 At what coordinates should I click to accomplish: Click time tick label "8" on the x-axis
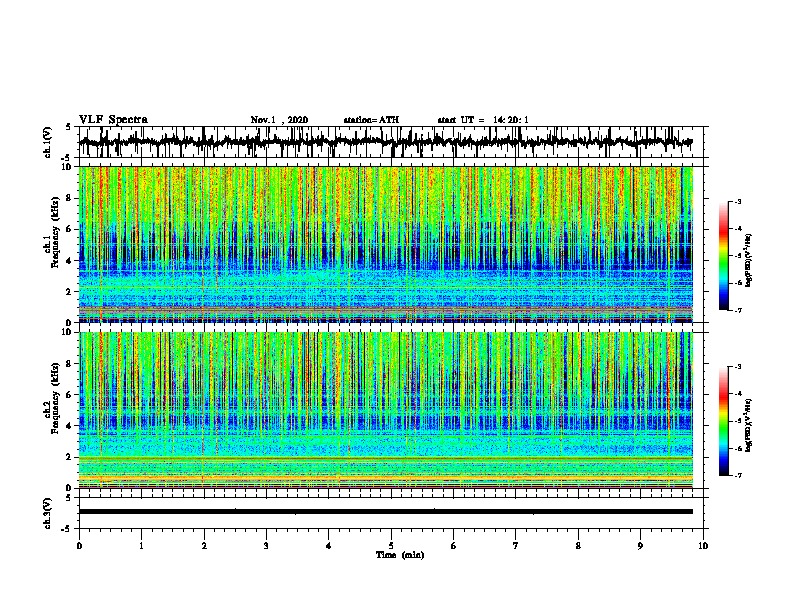click(578, 546)
